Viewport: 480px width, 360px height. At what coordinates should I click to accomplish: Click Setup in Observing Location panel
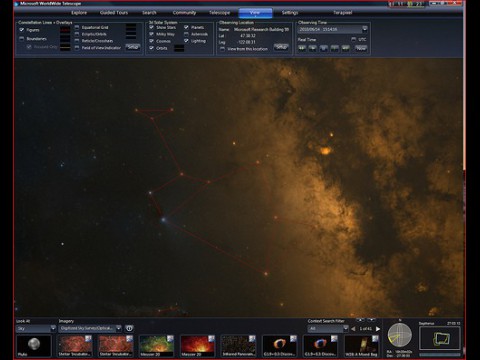pyautogui.click(x=281, y=47)
